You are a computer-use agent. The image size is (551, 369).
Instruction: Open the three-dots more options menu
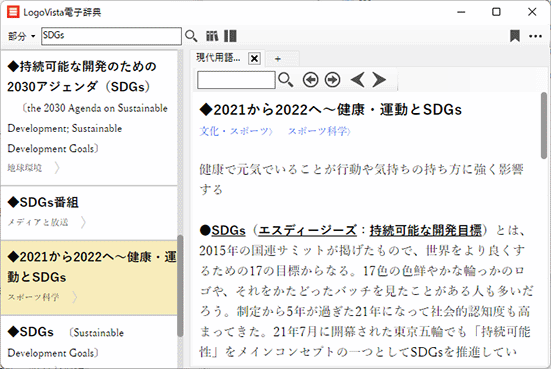[536, 36]
